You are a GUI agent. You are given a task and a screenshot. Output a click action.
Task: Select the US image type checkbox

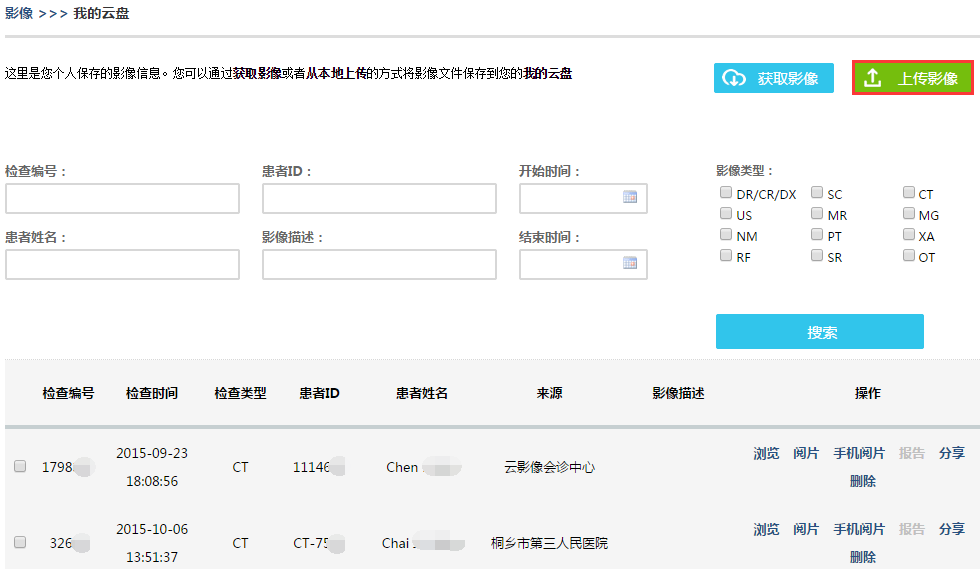click(x=726, y=213)
